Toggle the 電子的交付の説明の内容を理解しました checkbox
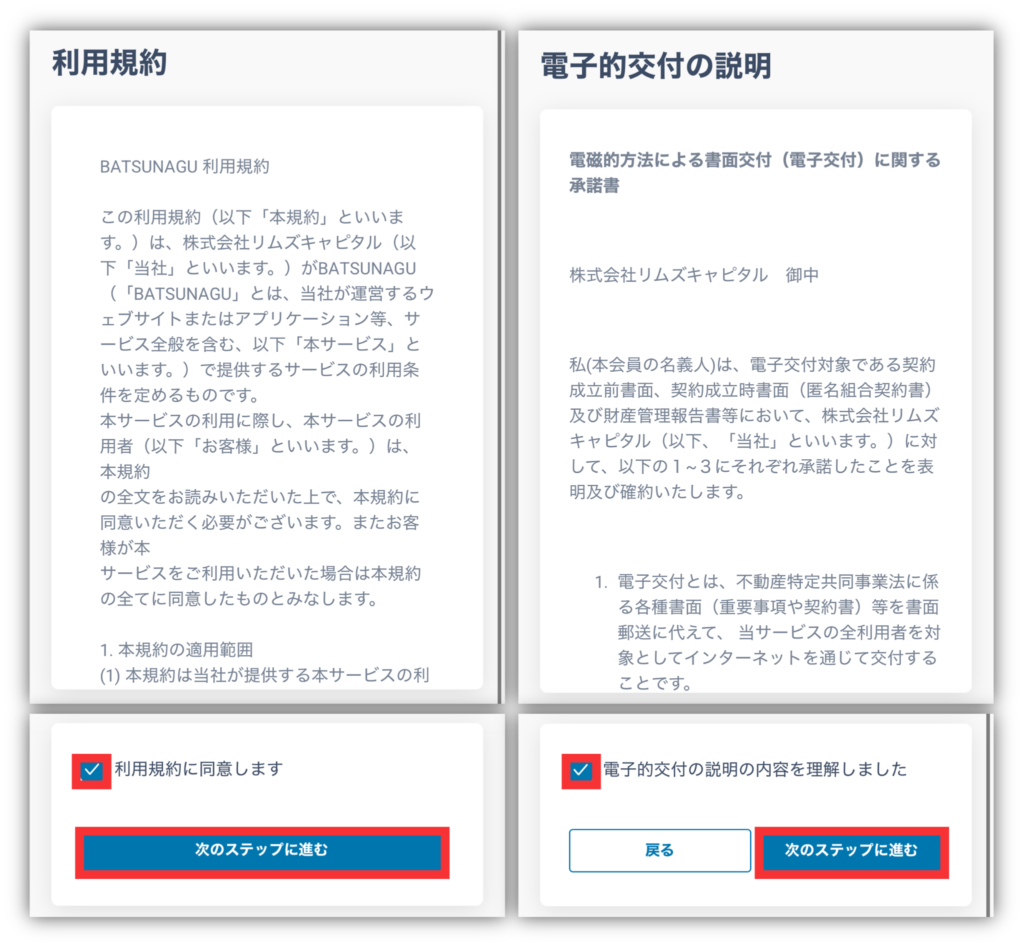The height and width of the screenshot is (946, 1024). (x=581, y=771)
